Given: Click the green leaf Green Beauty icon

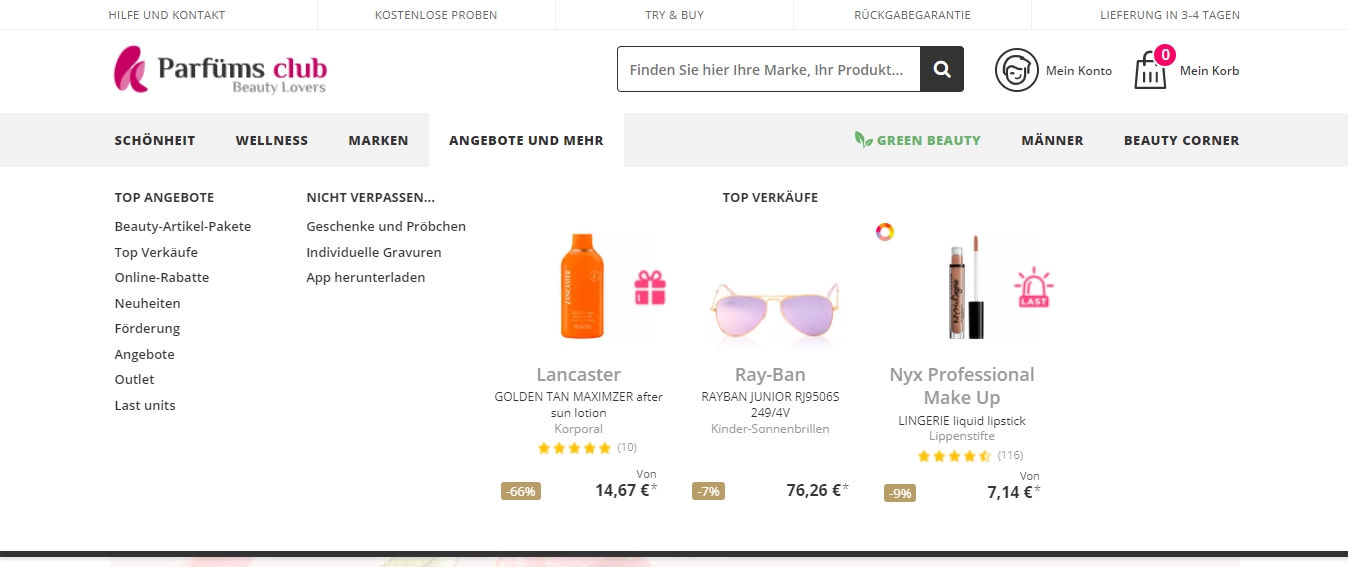Looking at the screenshot, I should click(863, 140).
